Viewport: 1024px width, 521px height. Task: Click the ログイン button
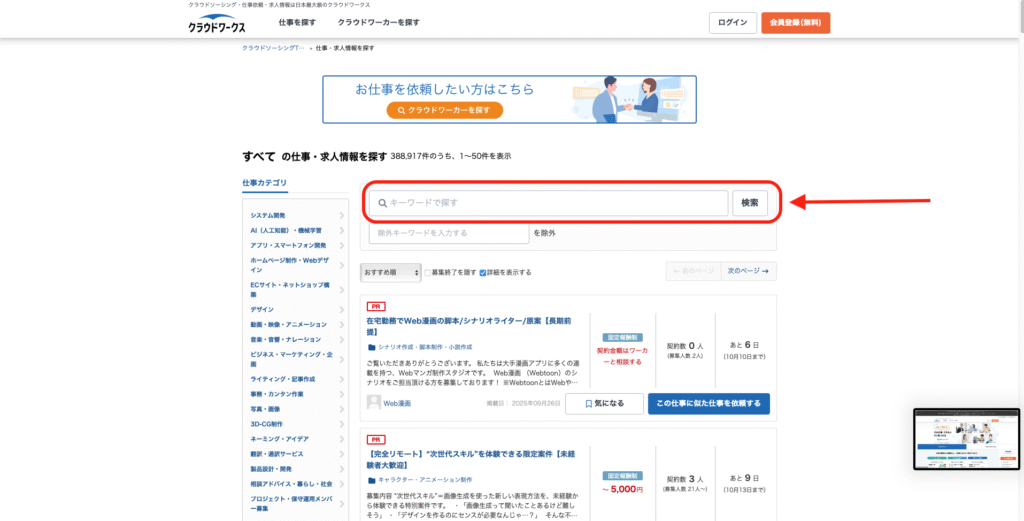pyautogui.click(x=732, y=23)
